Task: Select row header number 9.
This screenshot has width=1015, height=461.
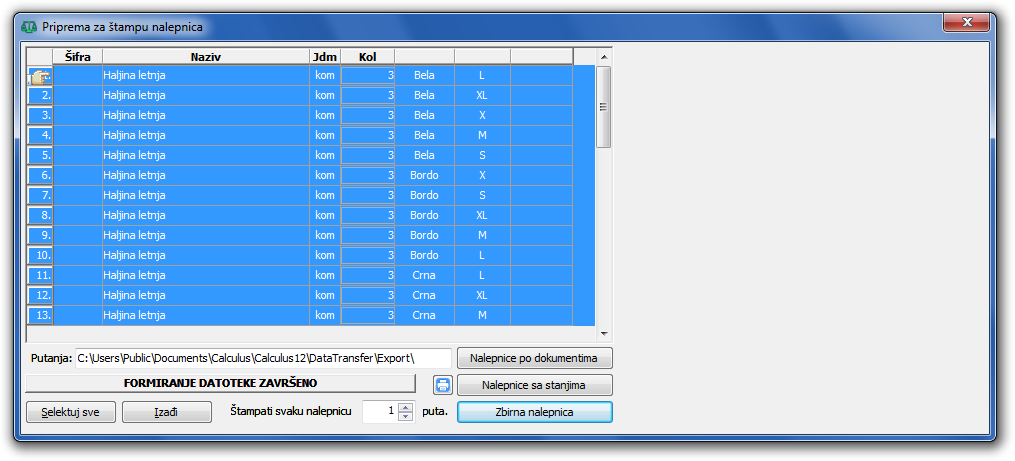Action: (39, 236)
